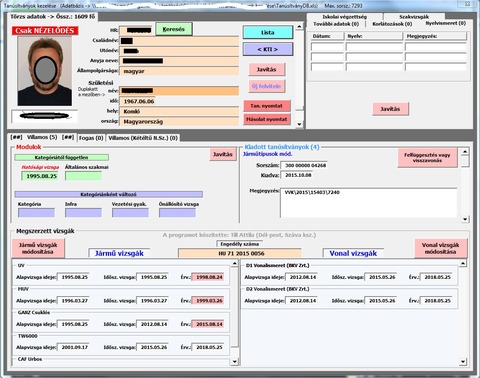The height and width of the screenshot is (378, 480).
Task: Click scroll-down arrow of Vonal vizsgák list
Action: pyautogui.click(x=463, y=362)
